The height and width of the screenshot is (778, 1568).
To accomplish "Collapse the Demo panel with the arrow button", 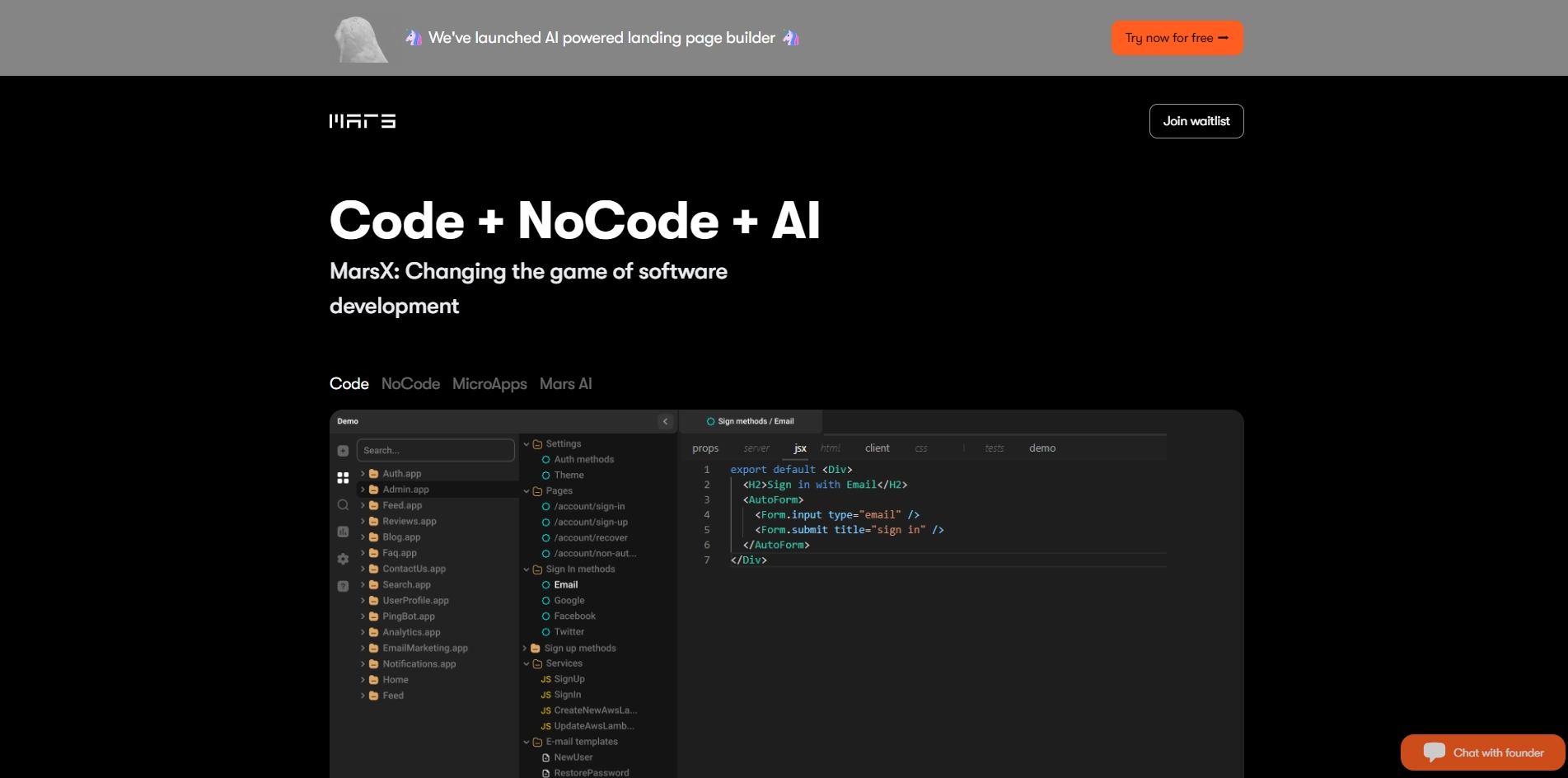I will point(666,421).
